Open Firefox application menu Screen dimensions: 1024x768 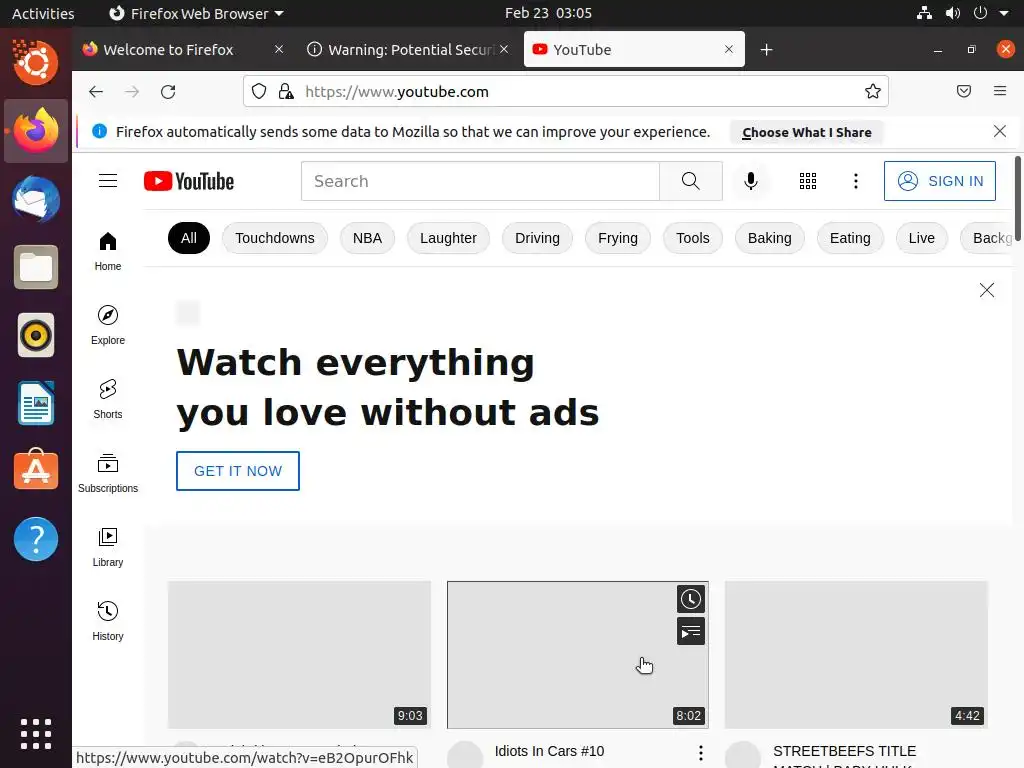(x=1000, y=91)
